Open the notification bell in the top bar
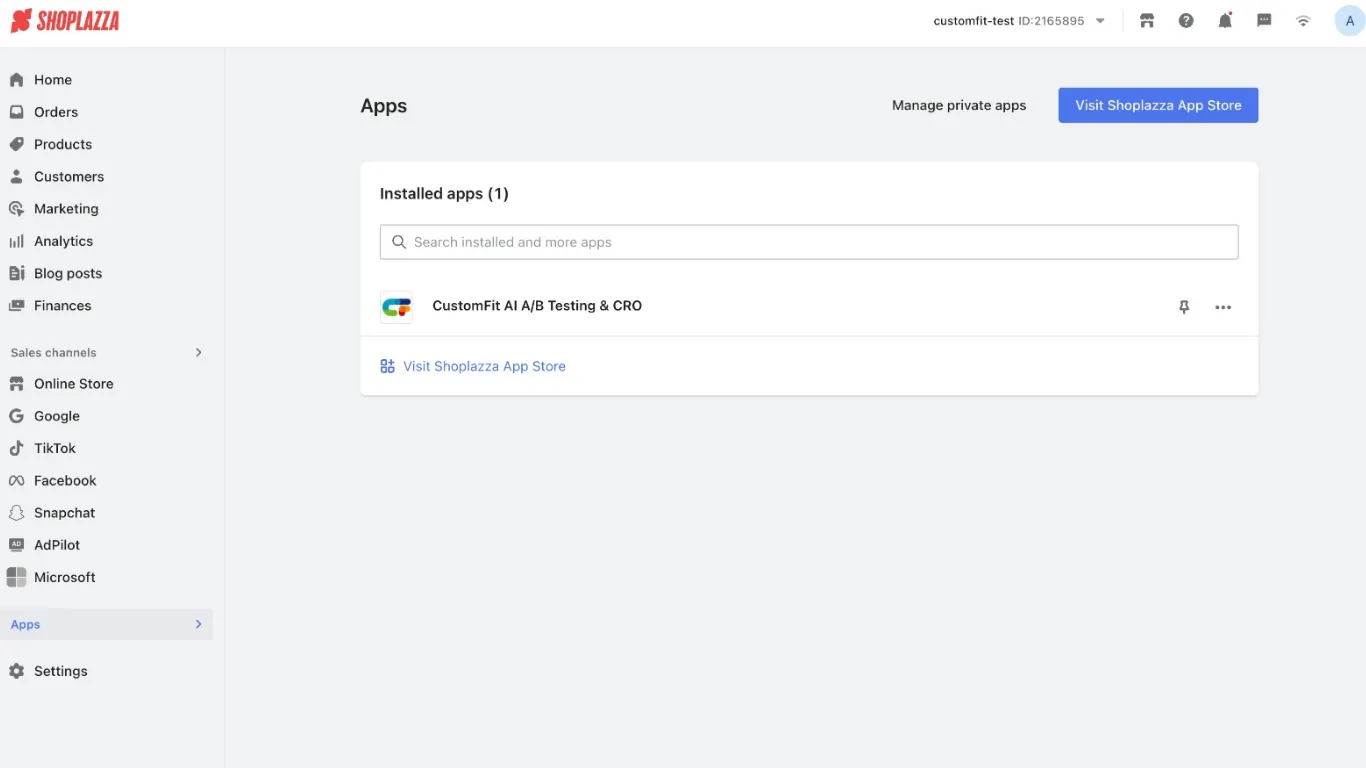Screen dimensions: 1366x768 coord(1225,20)
